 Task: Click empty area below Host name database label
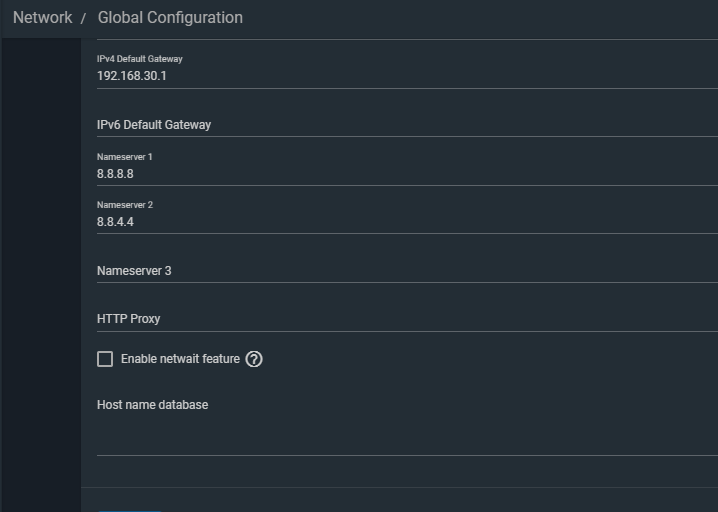407,433
